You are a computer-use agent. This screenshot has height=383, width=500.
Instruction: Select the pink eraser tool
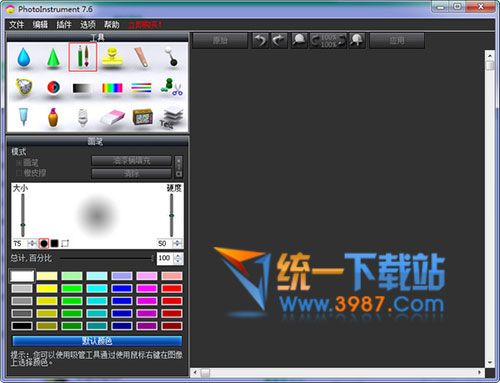112,117
